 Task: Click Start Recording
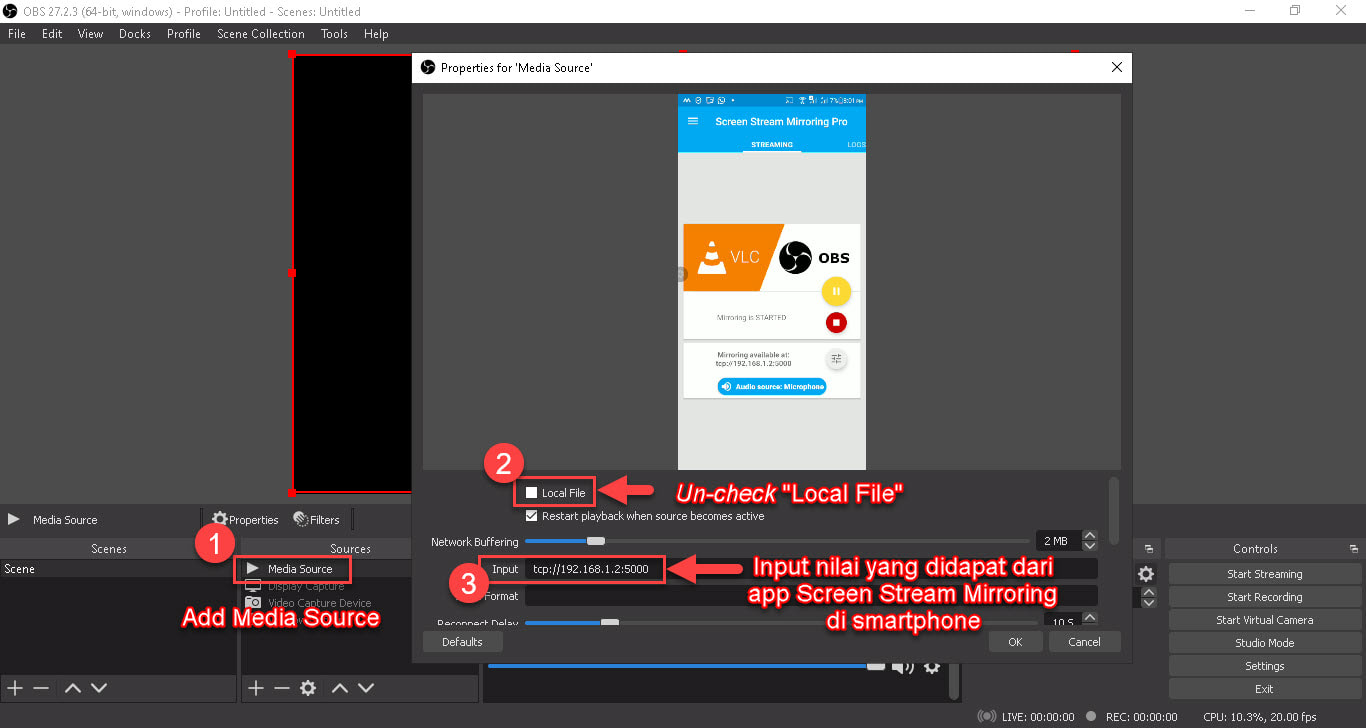1264,597
